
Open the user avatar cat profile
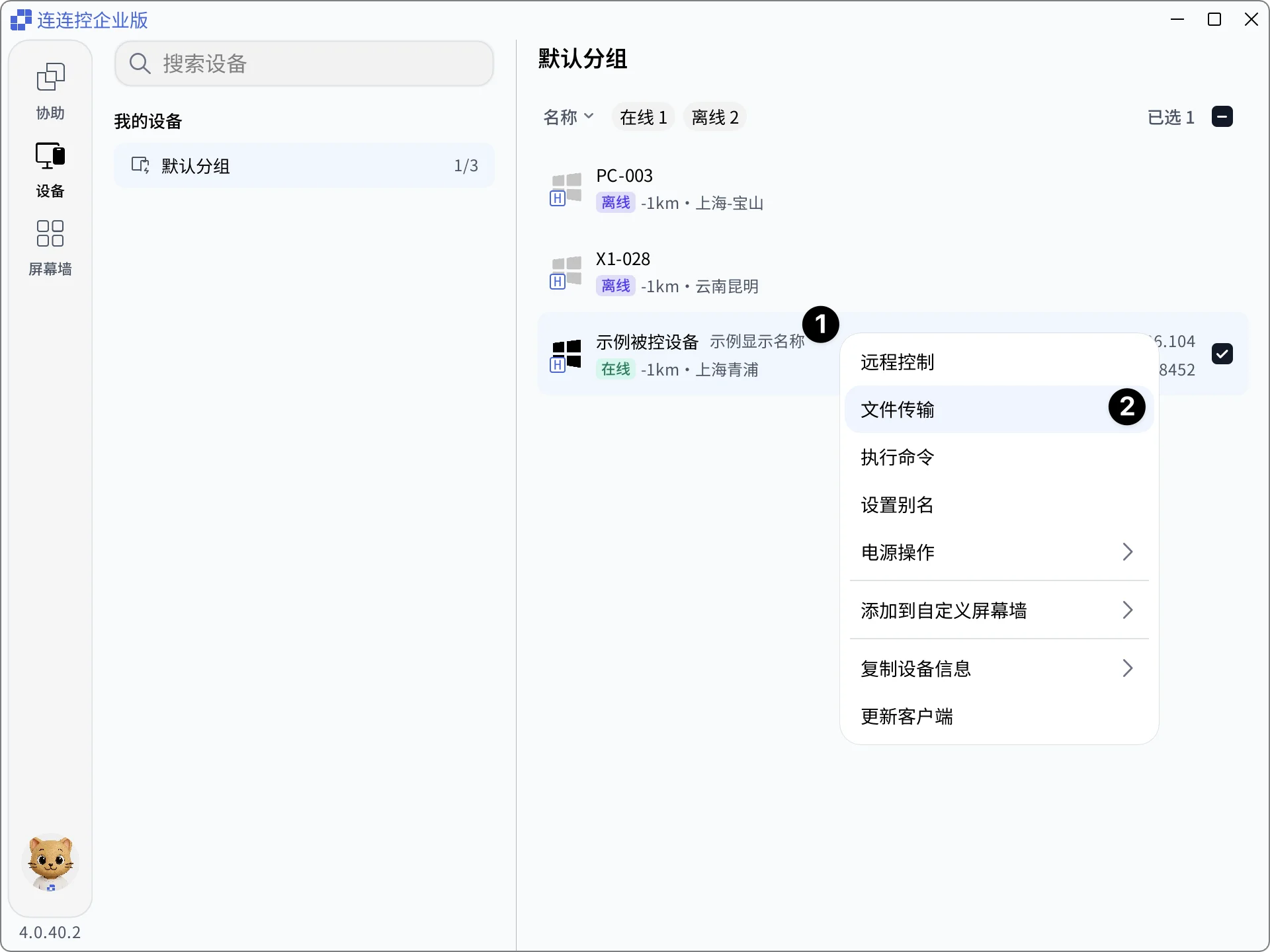click(x=50, y=862)
